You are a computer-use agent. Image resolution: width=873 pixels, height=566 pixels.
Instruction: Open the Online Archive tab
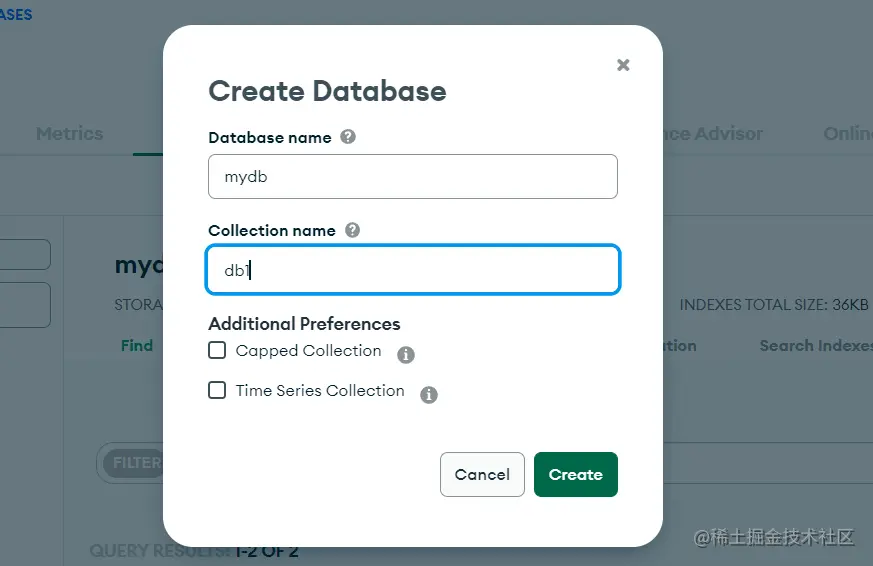[847, 133]
